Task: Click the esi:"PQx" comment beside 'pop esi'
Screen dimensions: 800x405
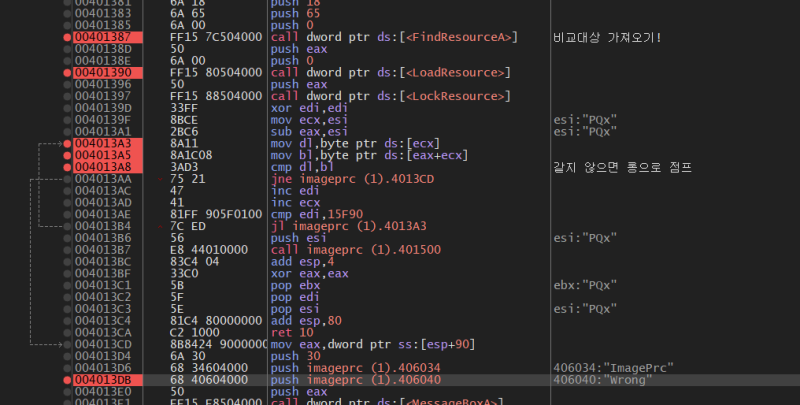Action: [x=585, y=309]
